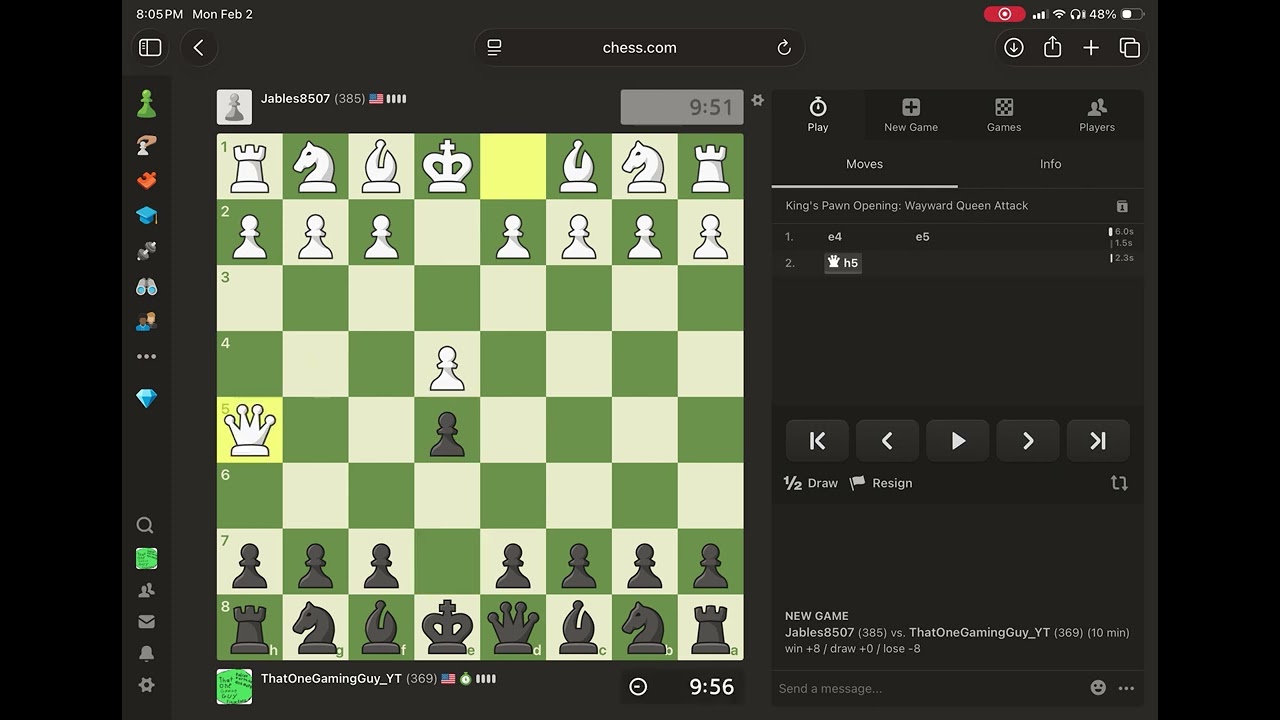Open ThatOneGamingGuy_YT profile name above clock
The image size is (1280, 720).
pyautogui.click(x=331, y=678)
